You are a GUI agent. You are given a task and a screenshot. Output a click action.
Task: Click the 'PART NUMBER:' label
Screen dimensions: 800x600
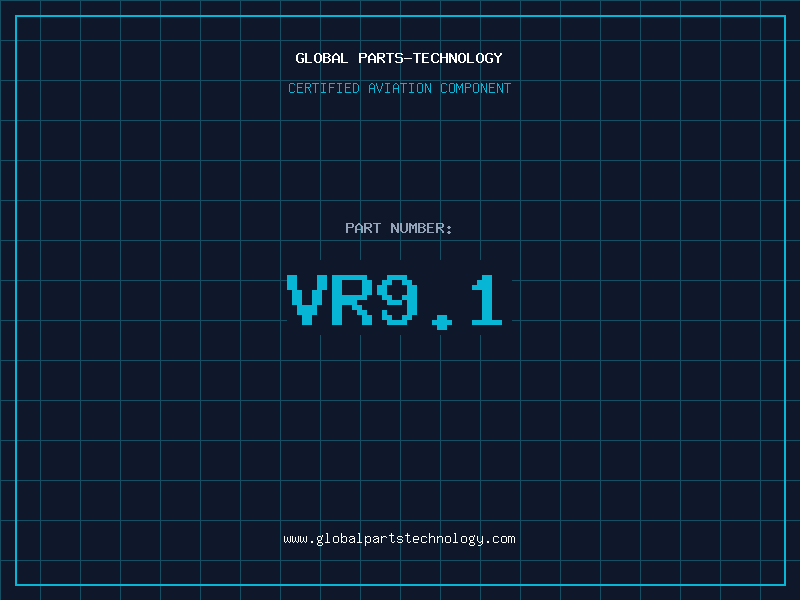pos(399,228)
